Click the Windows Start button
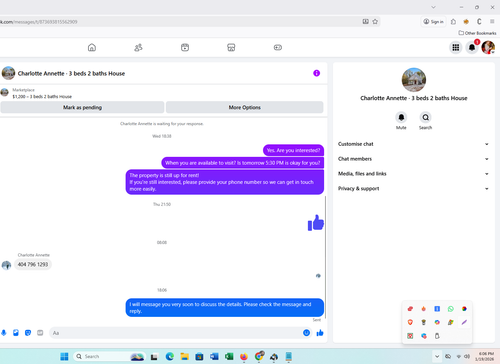This screenshot has height=364, width=500. pos(64,357)
